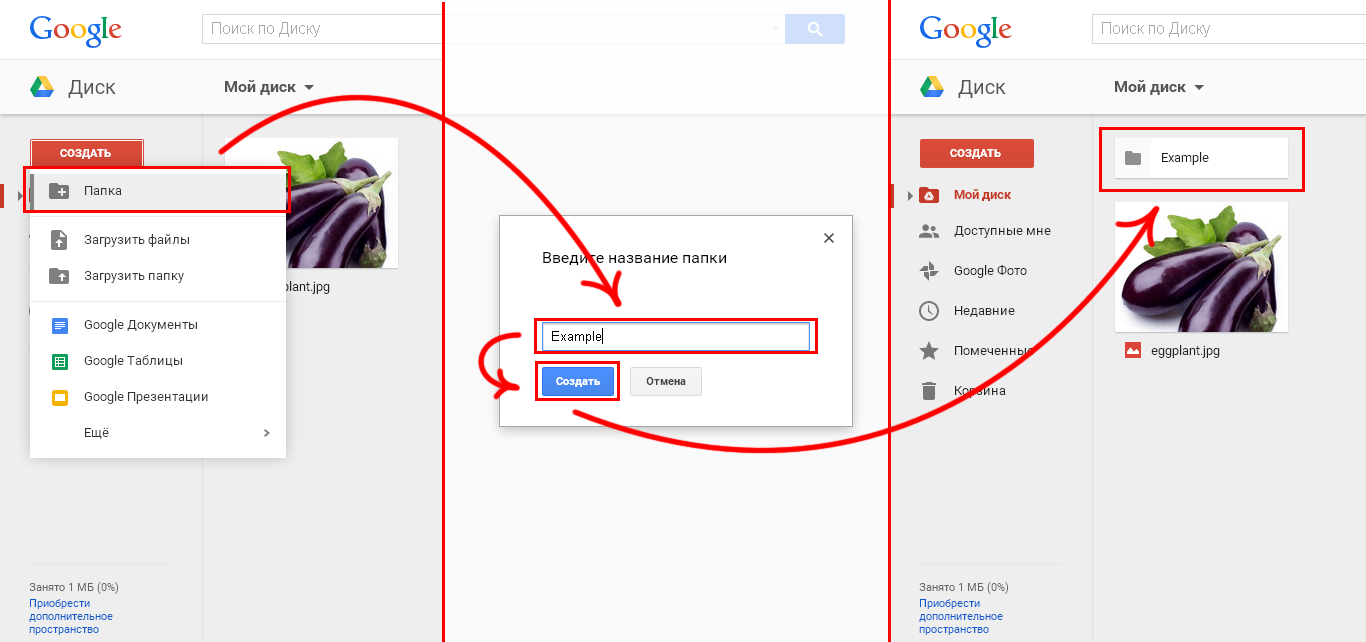Screen dimensions: 1366x642
Task: Click the eggplant.jpg file name label
Action: pos(1185,351)
